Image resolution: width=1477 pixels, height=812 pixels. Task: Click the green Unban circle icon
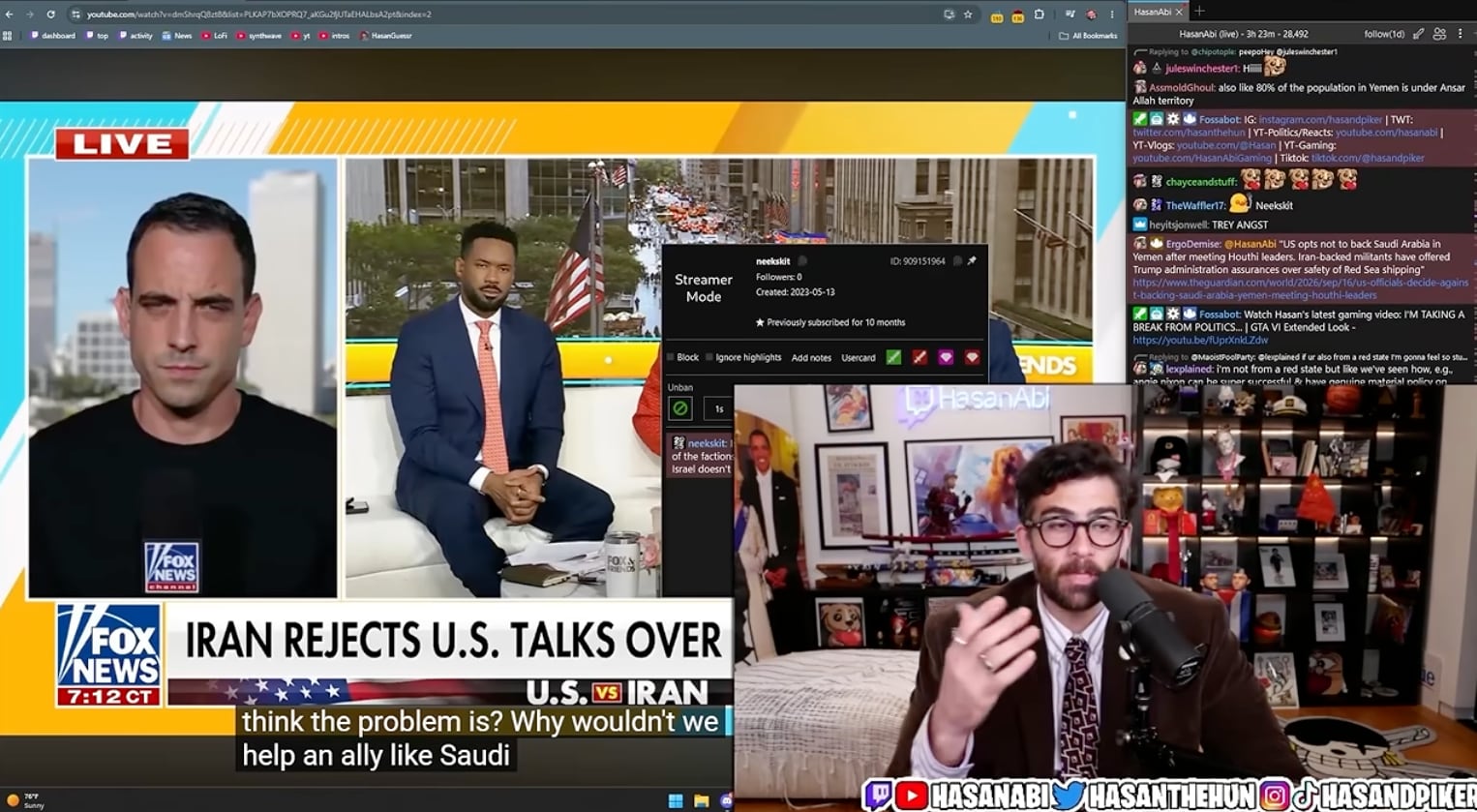pos(680,408)
